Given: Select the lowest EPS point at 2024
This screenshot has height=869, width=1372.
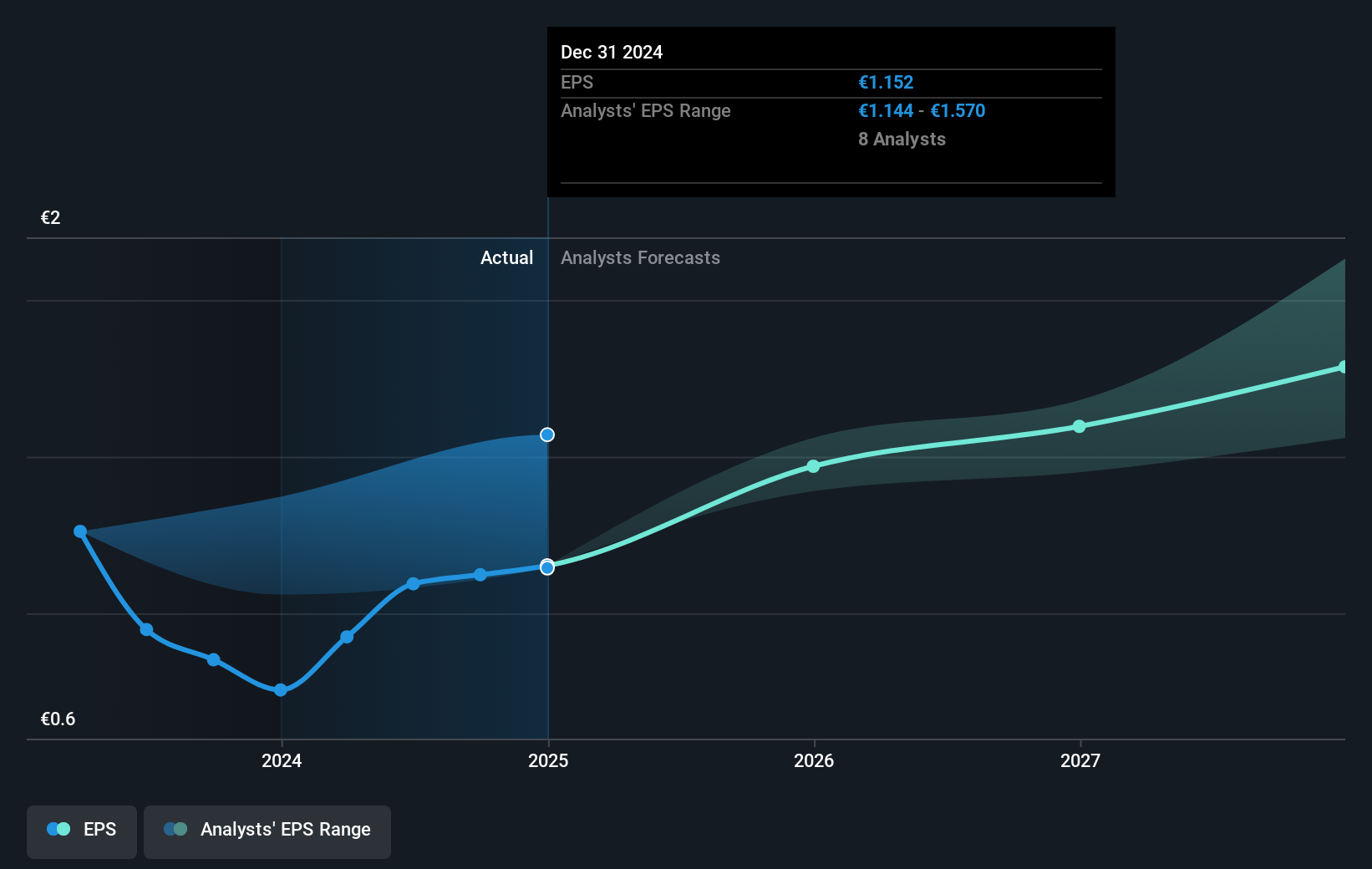Looking at the screenshot, I should point(281,689).
